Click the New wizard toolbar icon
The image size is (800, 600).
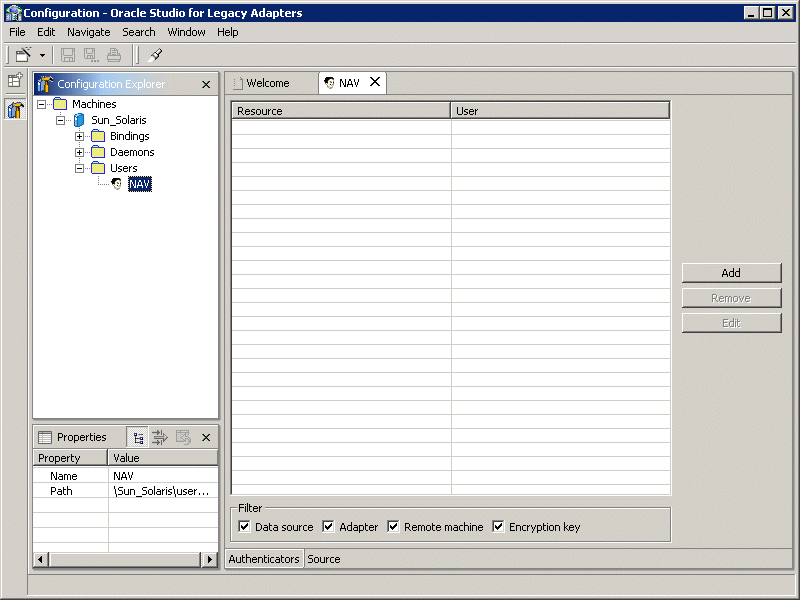23,55
